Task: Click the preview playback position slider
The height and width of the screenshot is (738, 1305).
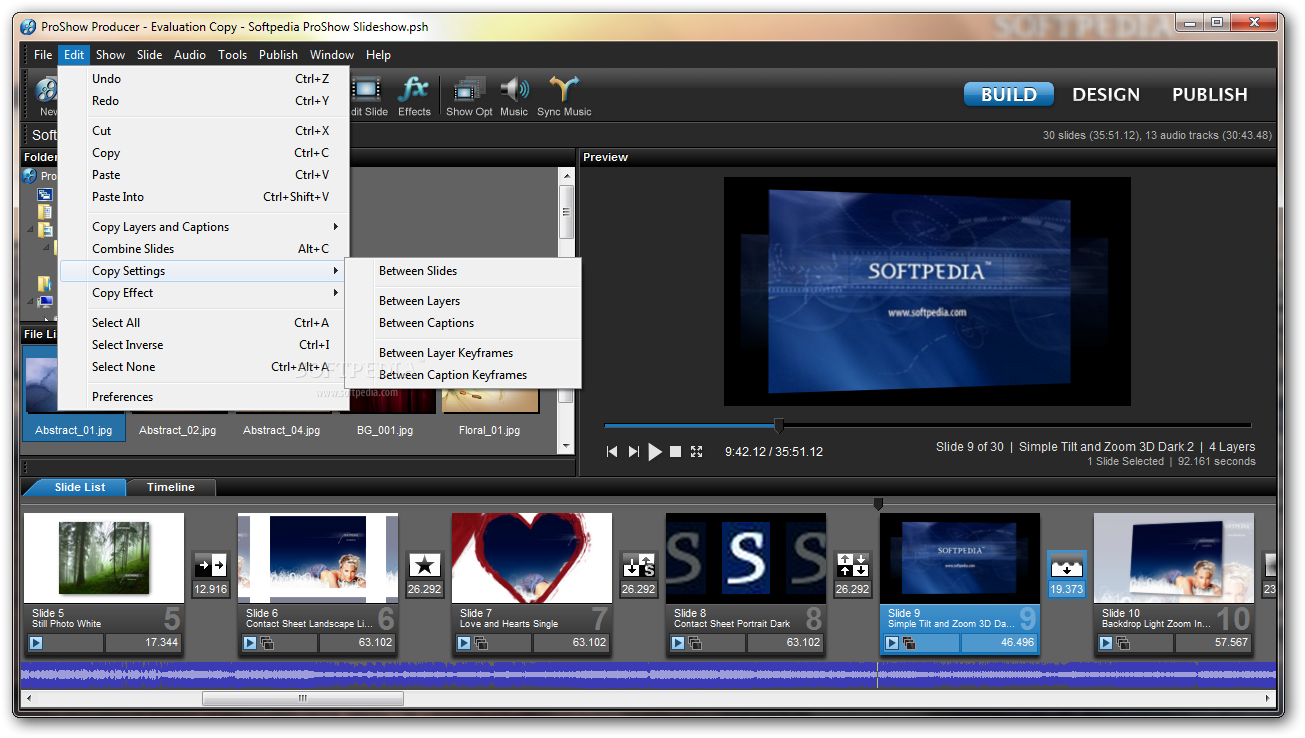Action: click(x=778, y=425)
